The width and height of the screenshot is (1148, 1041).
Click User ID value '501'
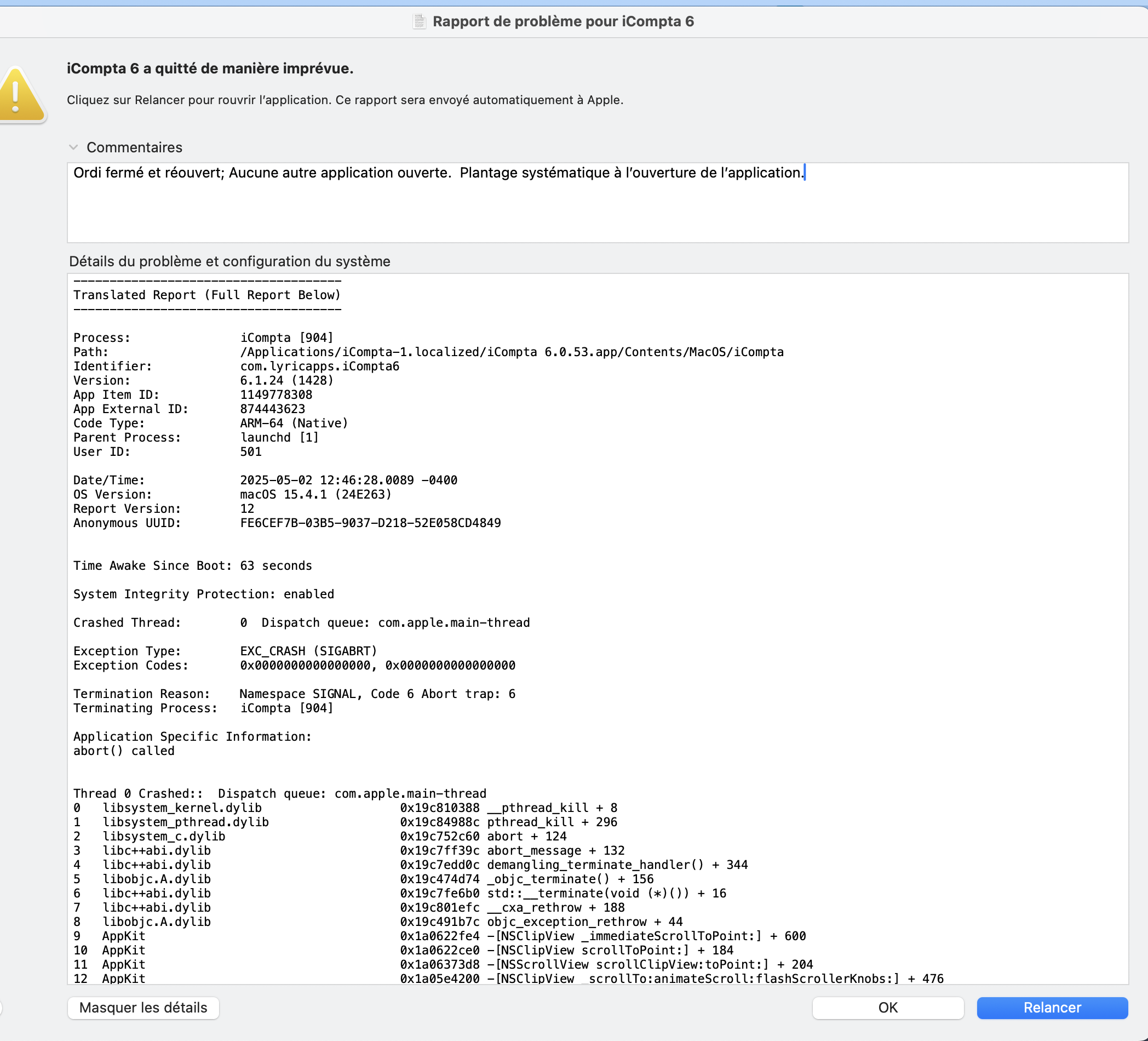[x=250, y=452]
